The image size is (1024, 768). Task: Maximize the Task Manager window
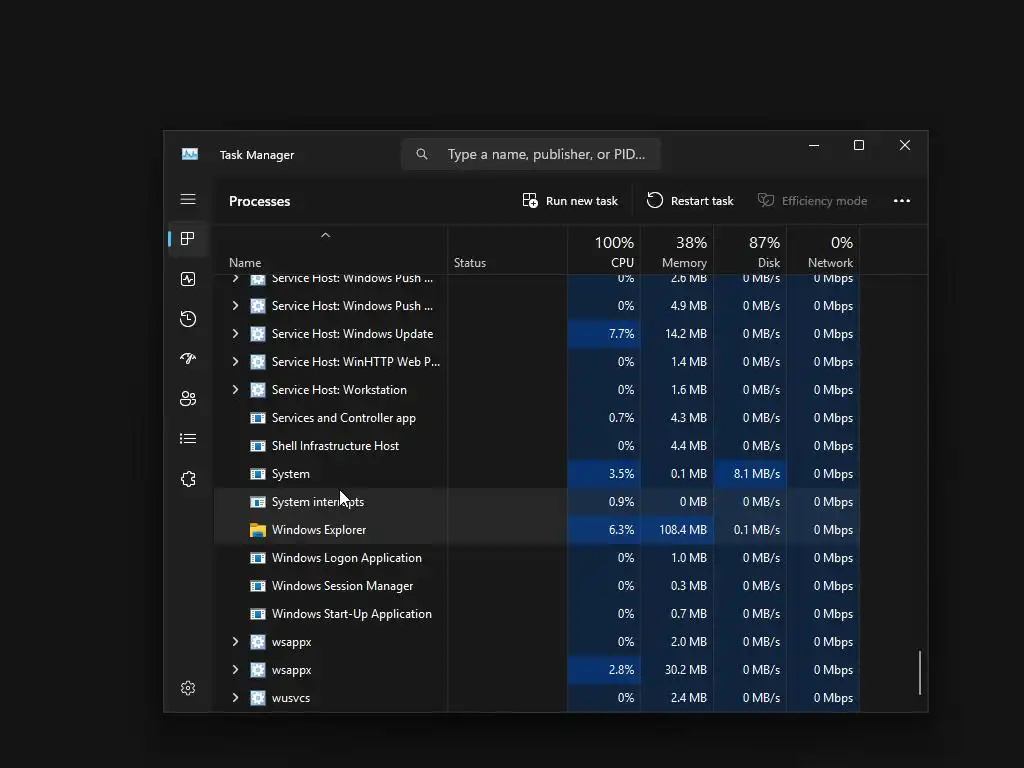coord(859,145)
